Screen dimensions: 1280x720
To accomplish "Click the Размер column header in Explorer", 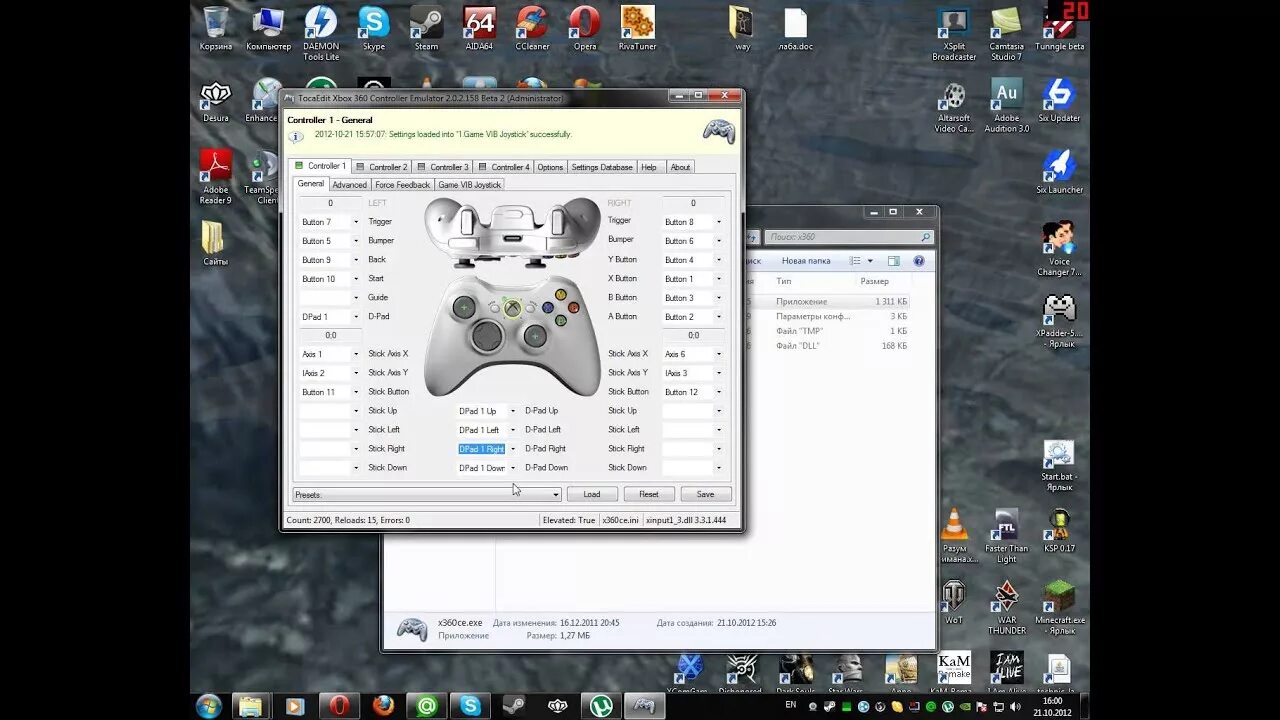I will coord(876,281).
